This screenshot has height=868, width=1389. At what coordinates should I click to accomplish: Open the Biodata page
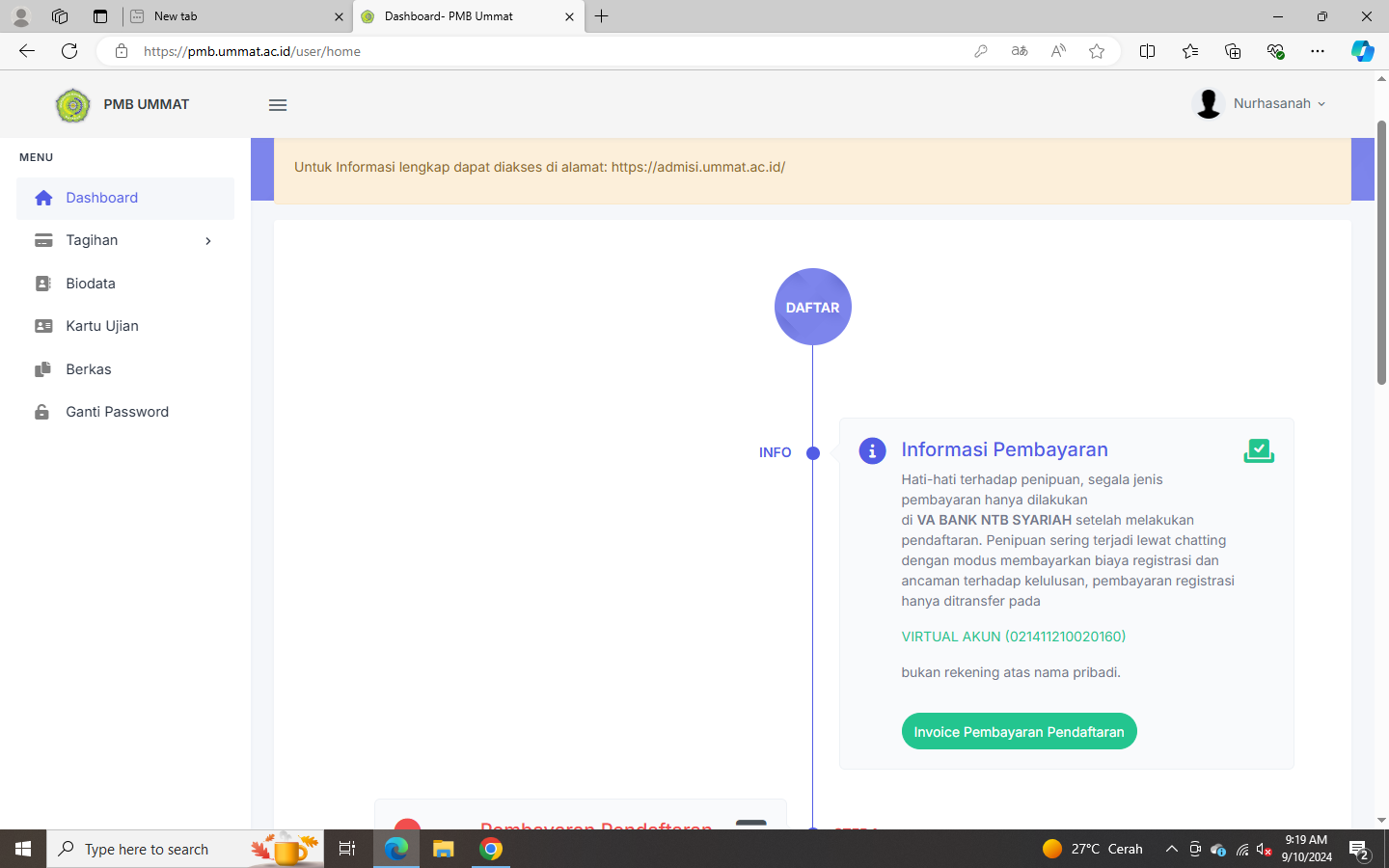(x=91, y=284)
